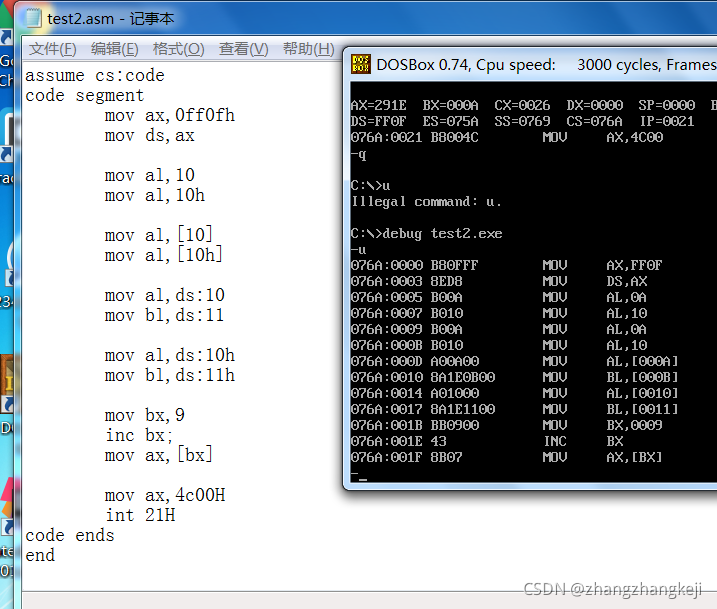Click the line 'mov ax,0ff0fh'
717x609 pixels.
point(170,115)
